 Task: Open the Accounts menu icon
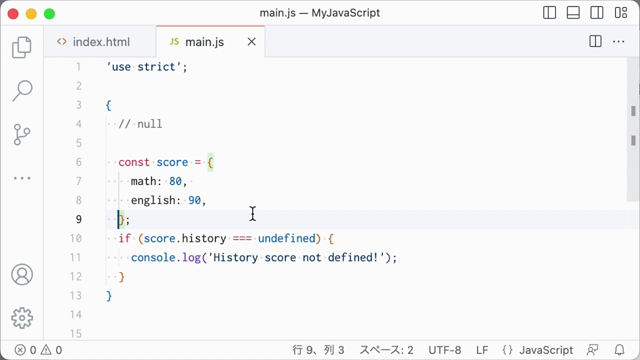pyautogui.click(x=22, y=274)
